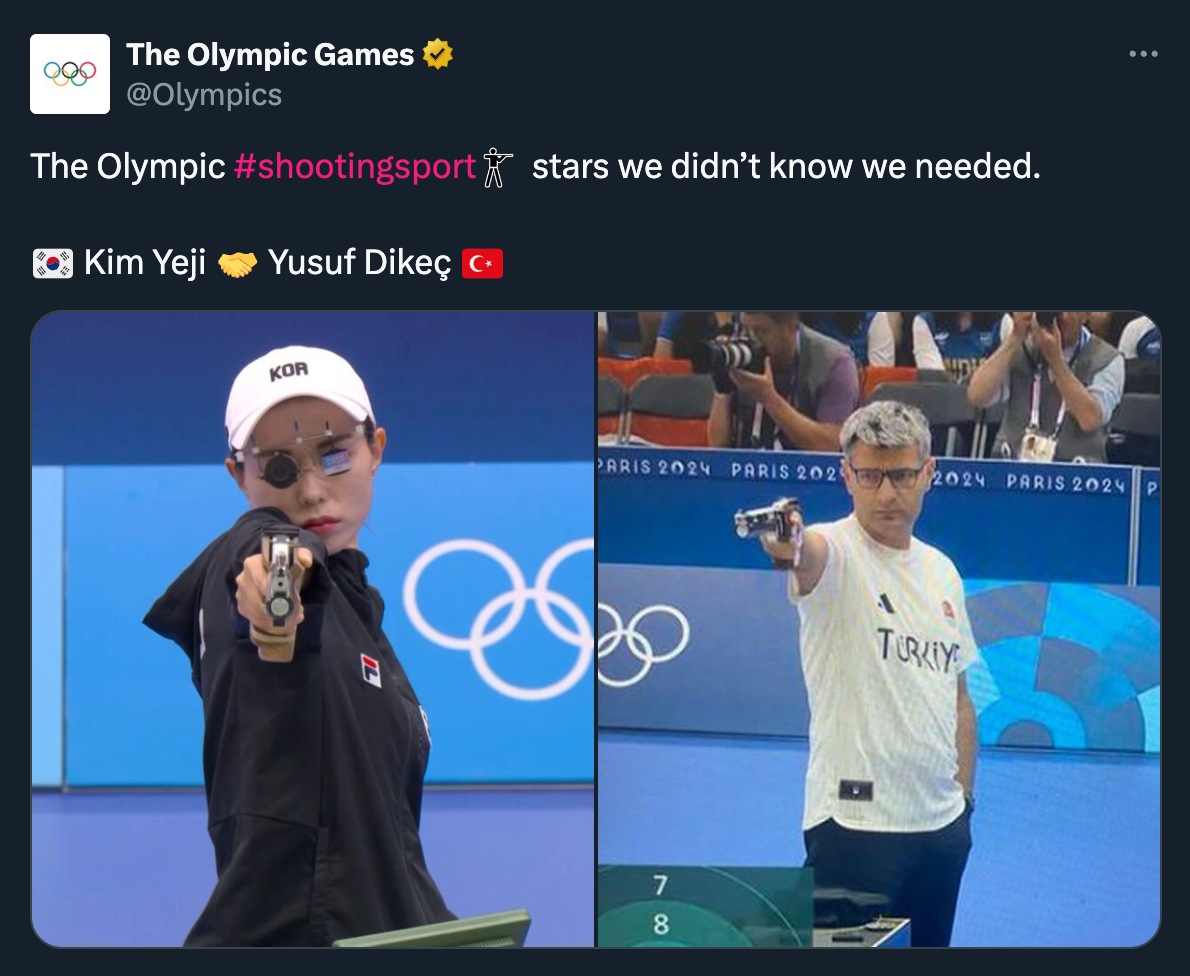Click the Türkiye flag emoji
Viewport: 1190px width, 976px height.
482,263
